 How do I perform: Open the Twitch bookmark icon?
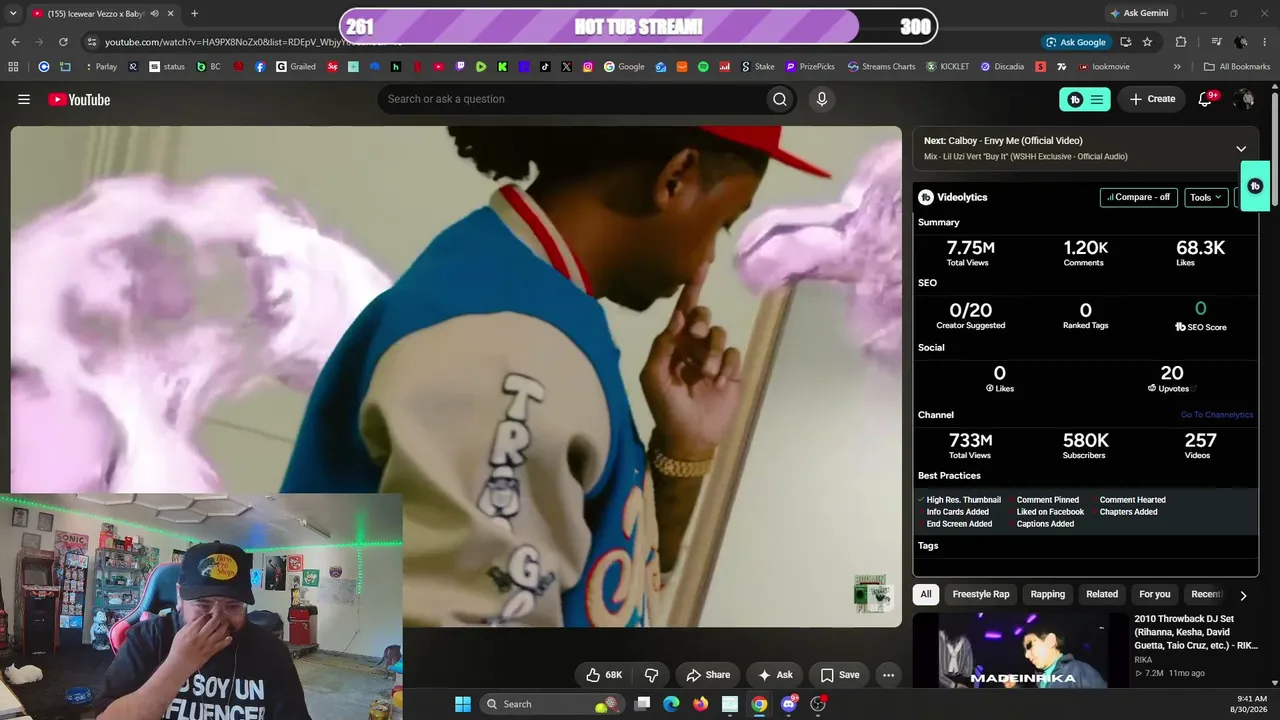pos(460,67)
